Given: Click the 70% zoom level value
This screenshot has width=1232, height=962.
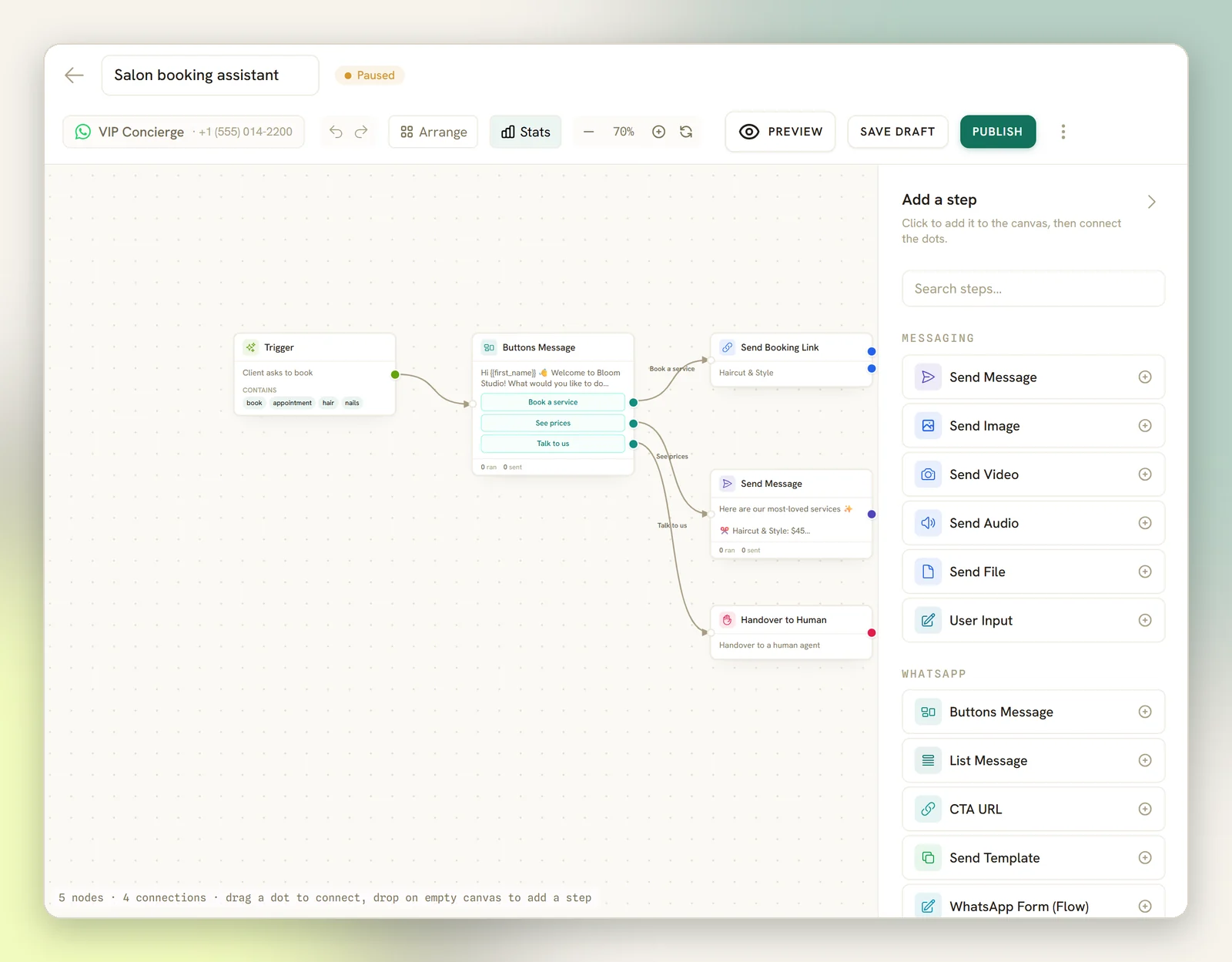Looking at the screenshot, I should (624, 132).
